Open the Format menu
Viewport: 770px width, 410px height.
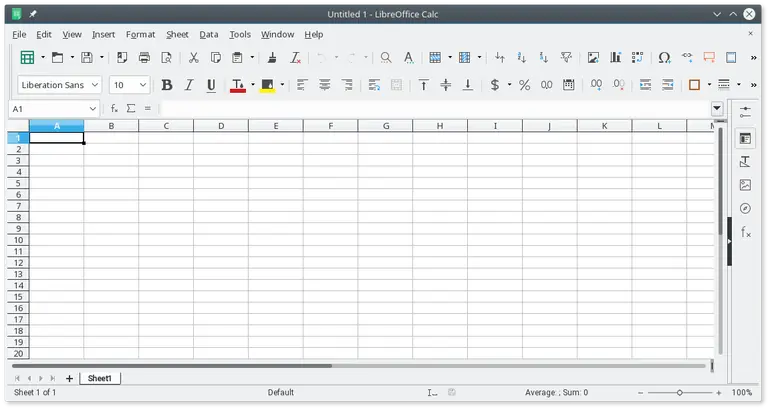[x=140, y=34]
